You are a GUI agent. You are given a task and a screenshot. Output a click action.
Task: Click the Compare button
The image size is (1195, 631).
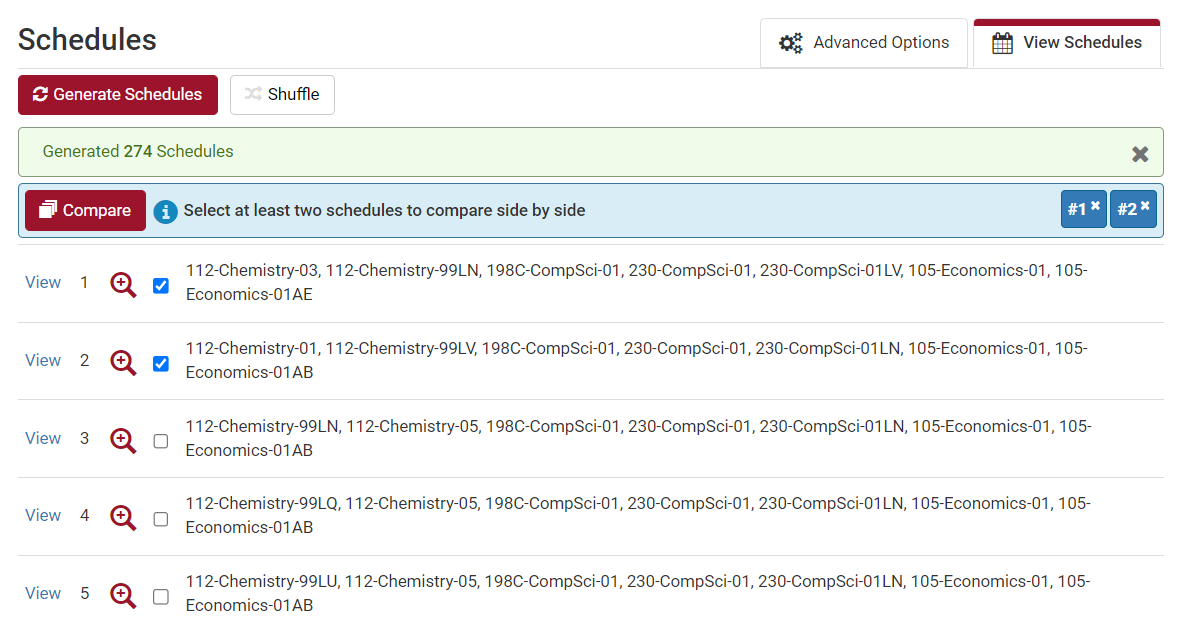85,211
